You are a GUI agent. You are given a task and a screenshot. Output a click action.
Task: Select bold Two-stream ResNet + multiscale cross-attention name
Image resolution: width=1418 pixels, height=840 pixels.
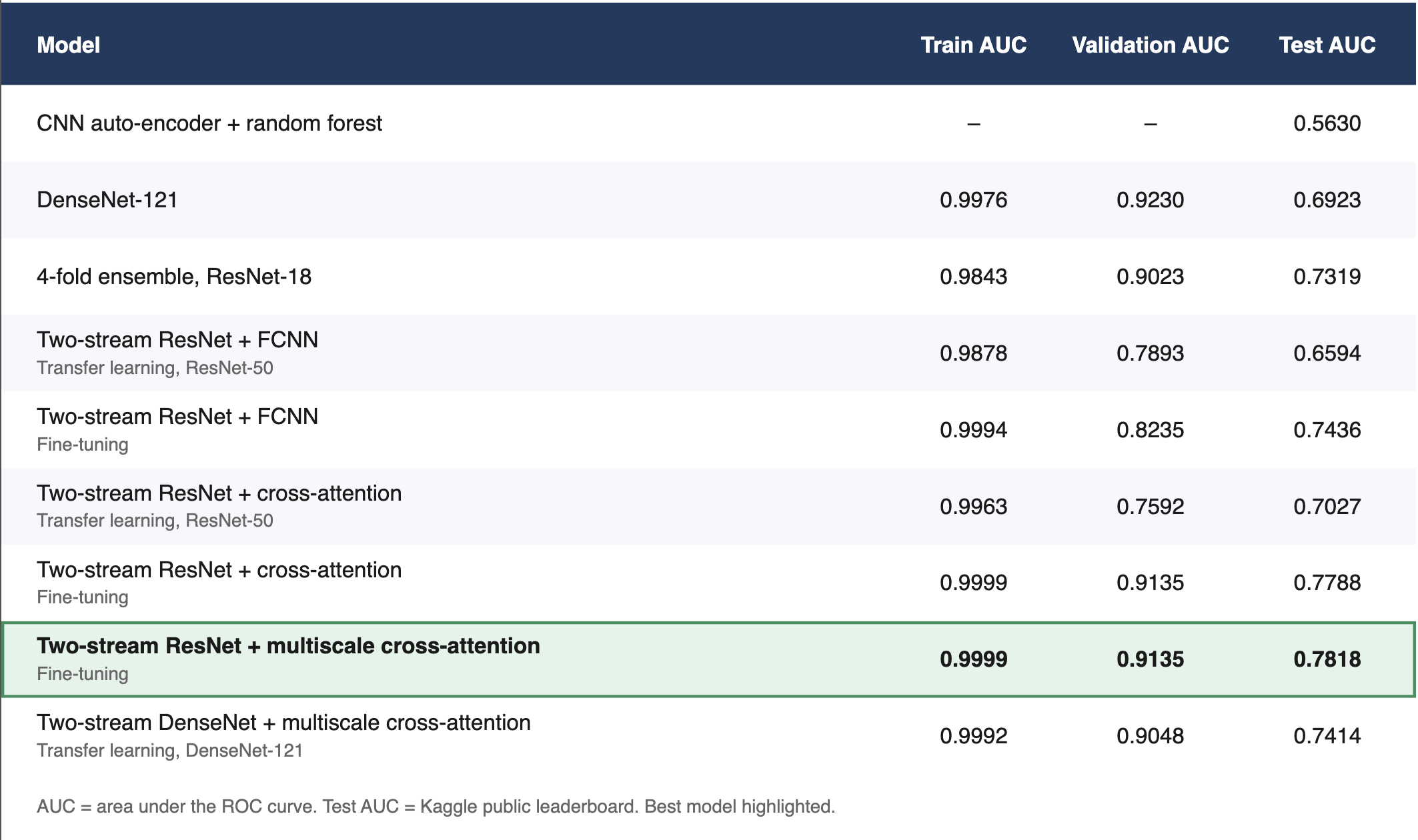(288, 646)
